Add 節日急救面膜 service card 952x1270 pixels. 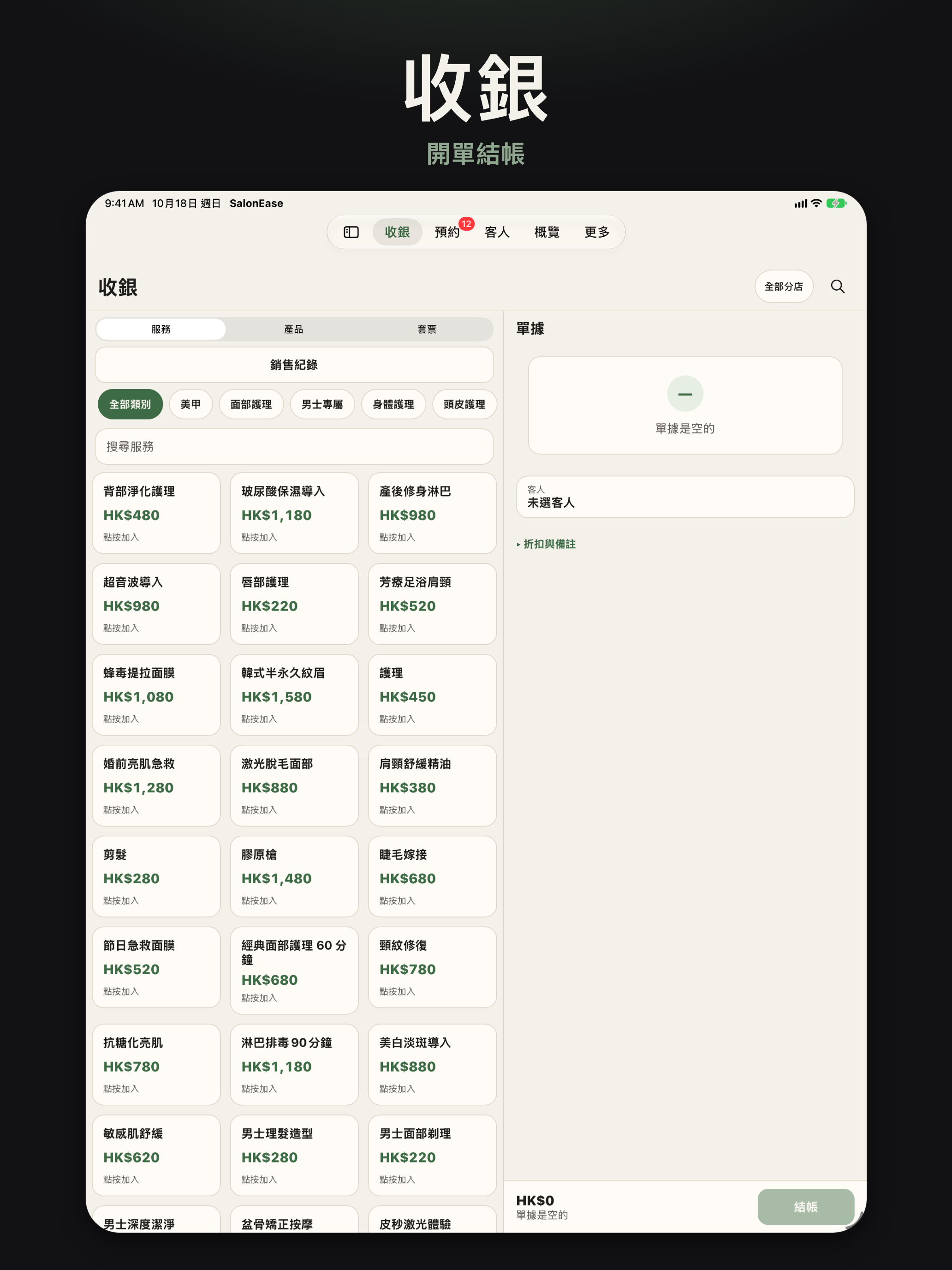[x=157, y=967]
